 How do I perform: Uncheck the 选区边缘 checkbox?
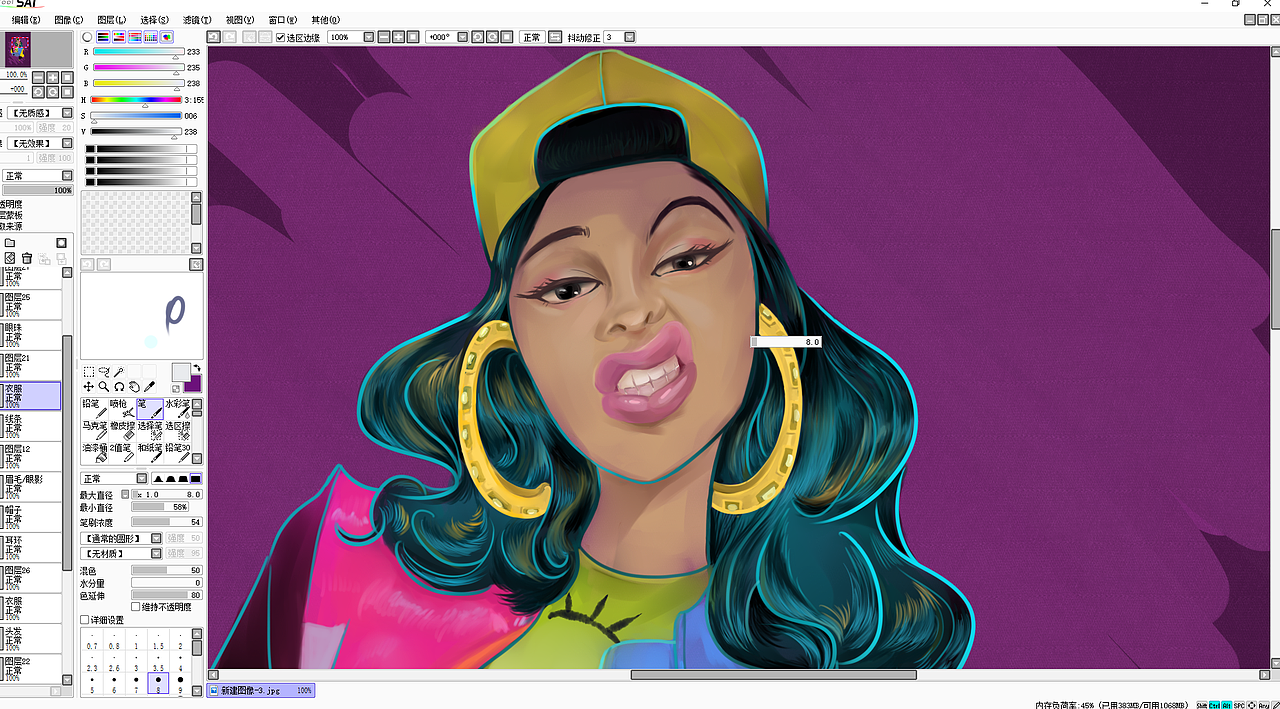tap(281, 37)
